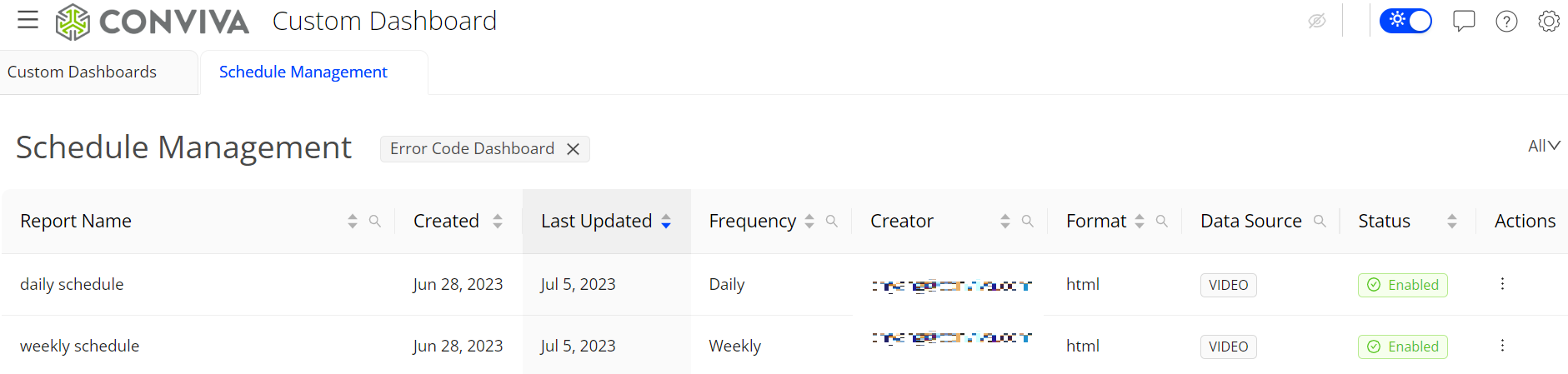Viewport: 1568px width, 374px height.
Task: Toggle the crossed-out eye visibility icon
Action: tap(1317, 21)
